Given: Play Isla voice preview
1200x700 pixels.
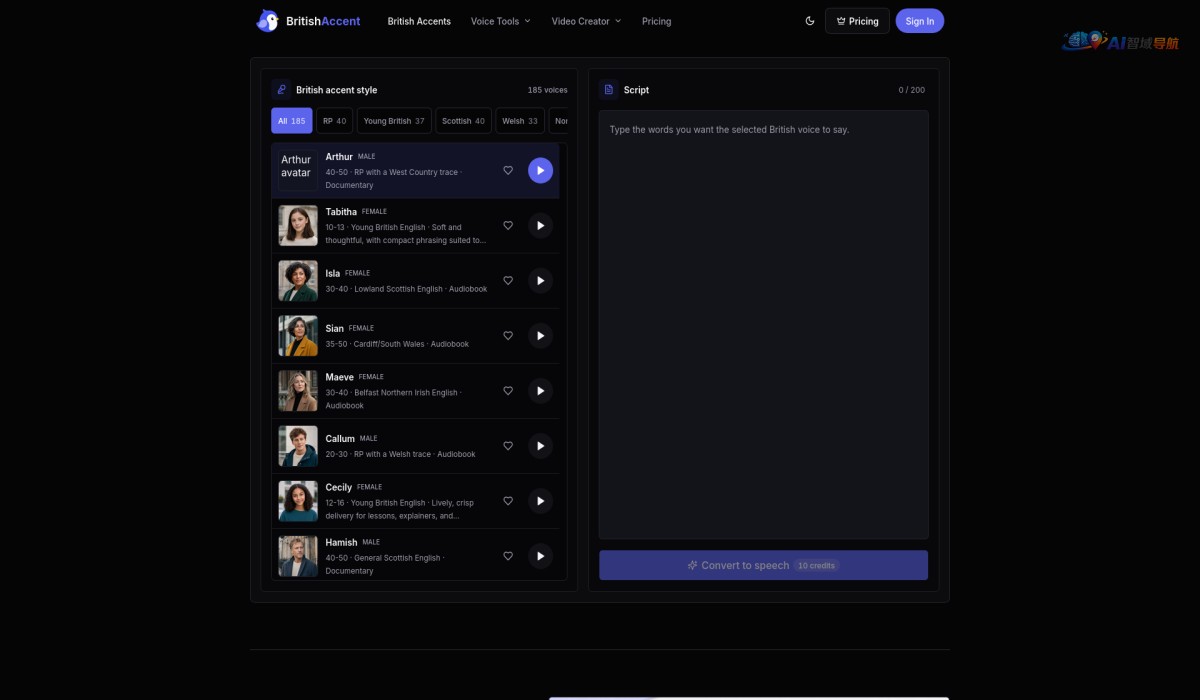Looking at the screenshot, I should (x=540, y=280).
